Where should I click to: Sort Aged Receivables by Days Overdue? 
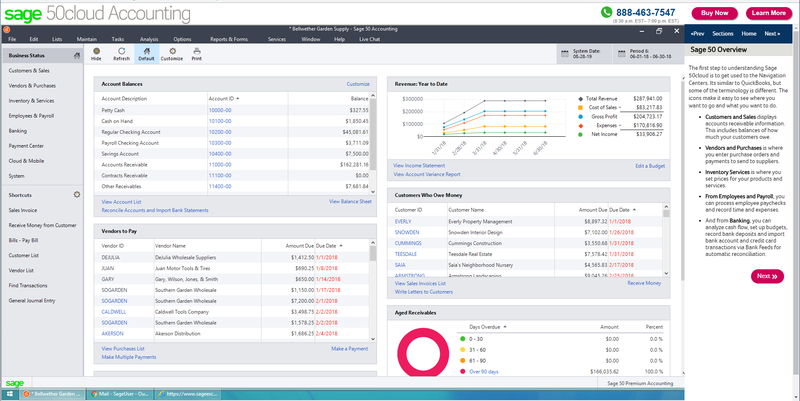pyautogui.click(x=488, y=327)
